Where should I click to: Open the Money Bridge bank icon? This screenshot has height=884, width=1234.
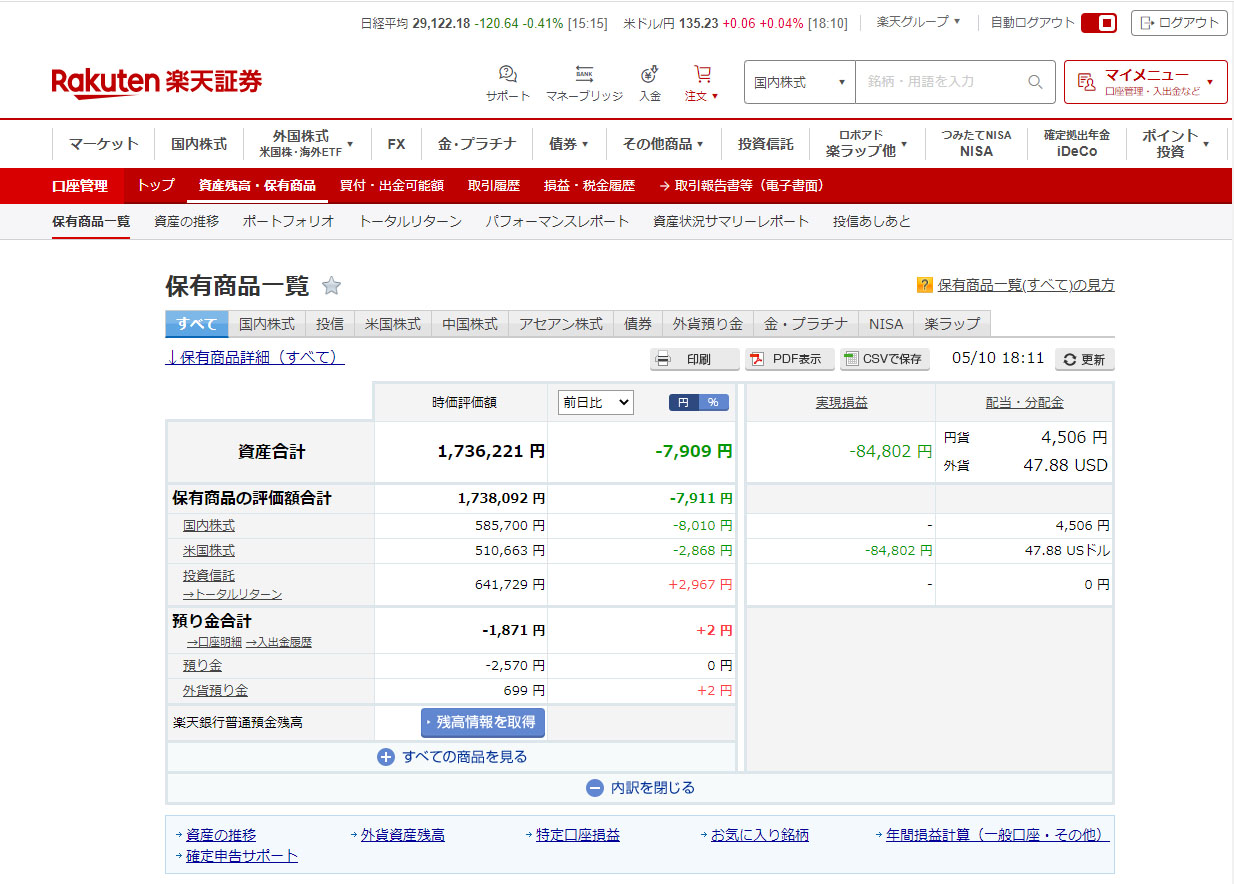pyautogui.click(x=584, y=75)
